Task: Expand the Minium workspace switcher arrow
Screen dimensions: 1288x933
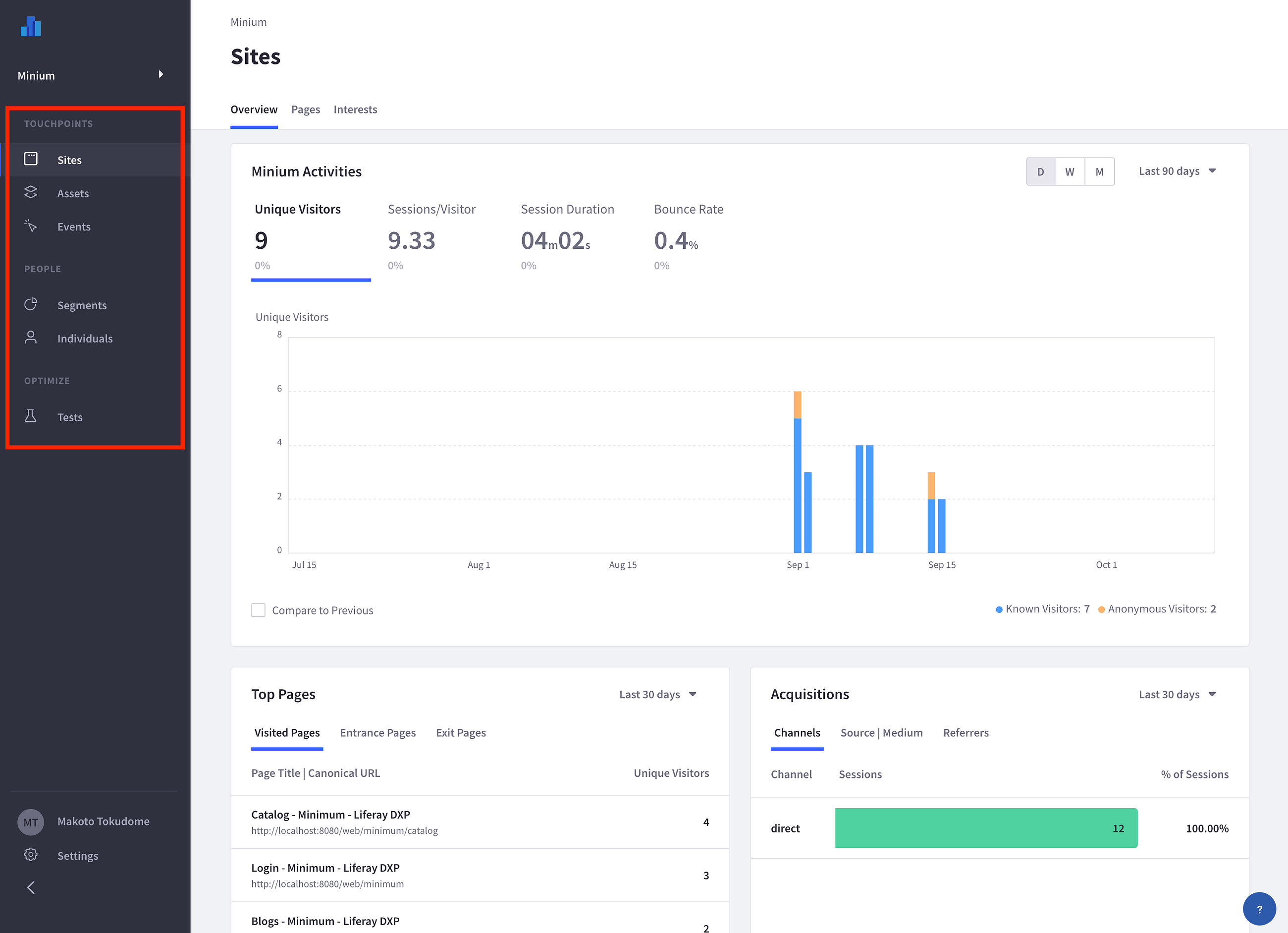Action: pos(161,74)
